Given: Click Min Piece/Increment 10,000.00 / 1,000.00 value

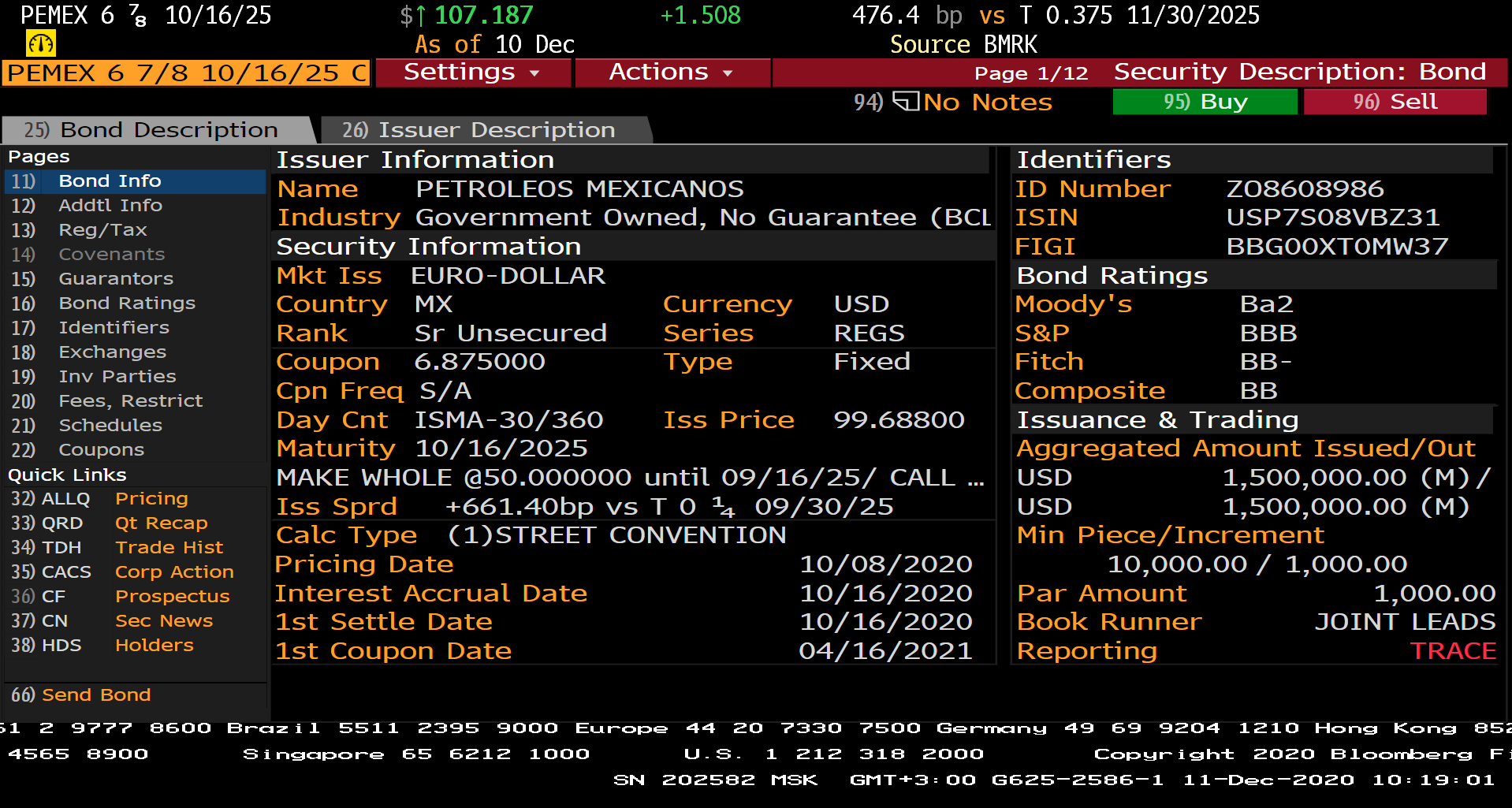Looking at the screenshot, I should (x=1257, y=564).
